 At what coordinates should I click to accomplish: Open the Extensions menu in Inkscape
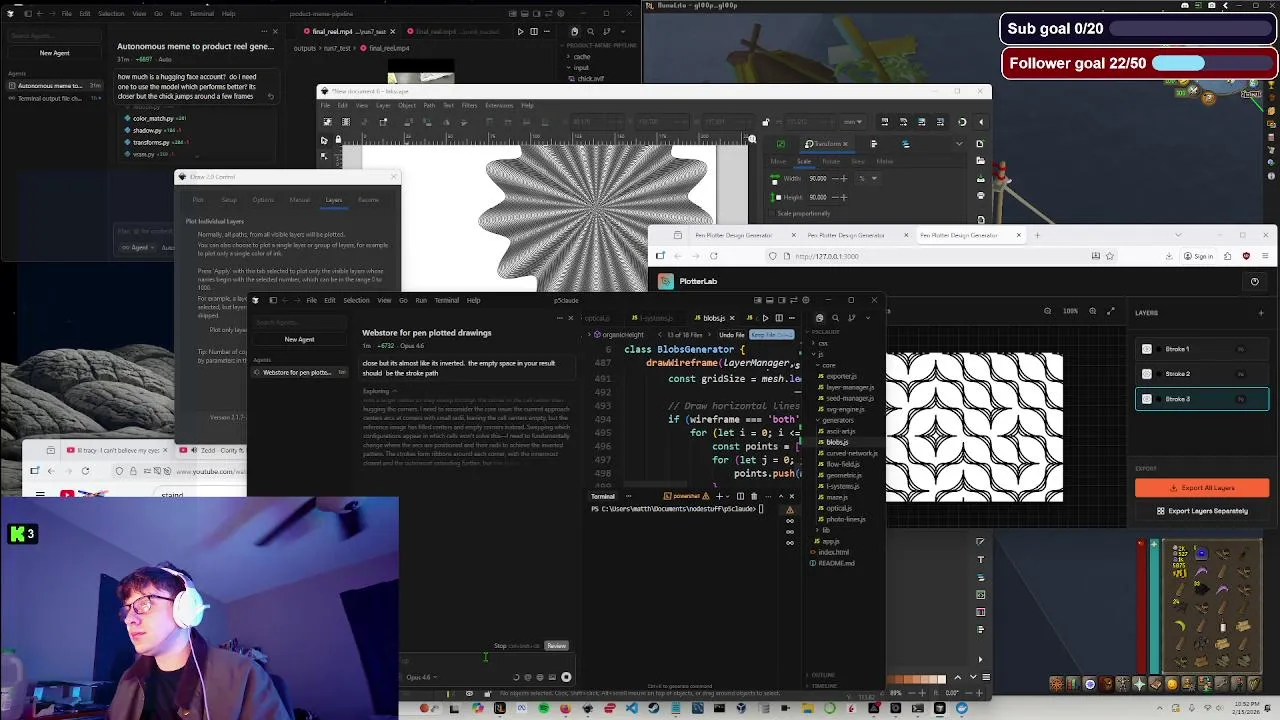(x=498, y=105)
